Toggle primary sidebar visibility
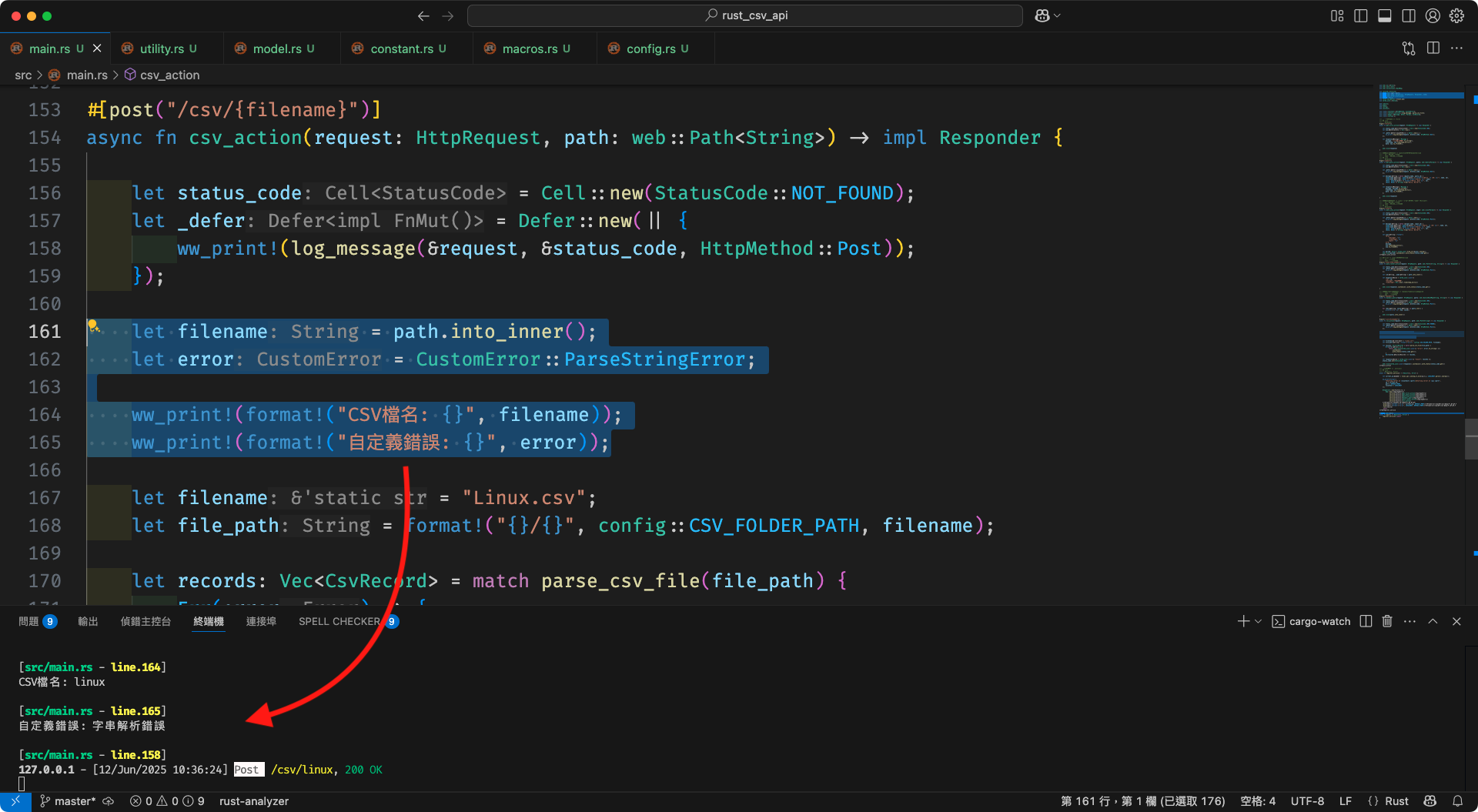Screen dimensions: 1478x812 click(x=1361, y=15)
